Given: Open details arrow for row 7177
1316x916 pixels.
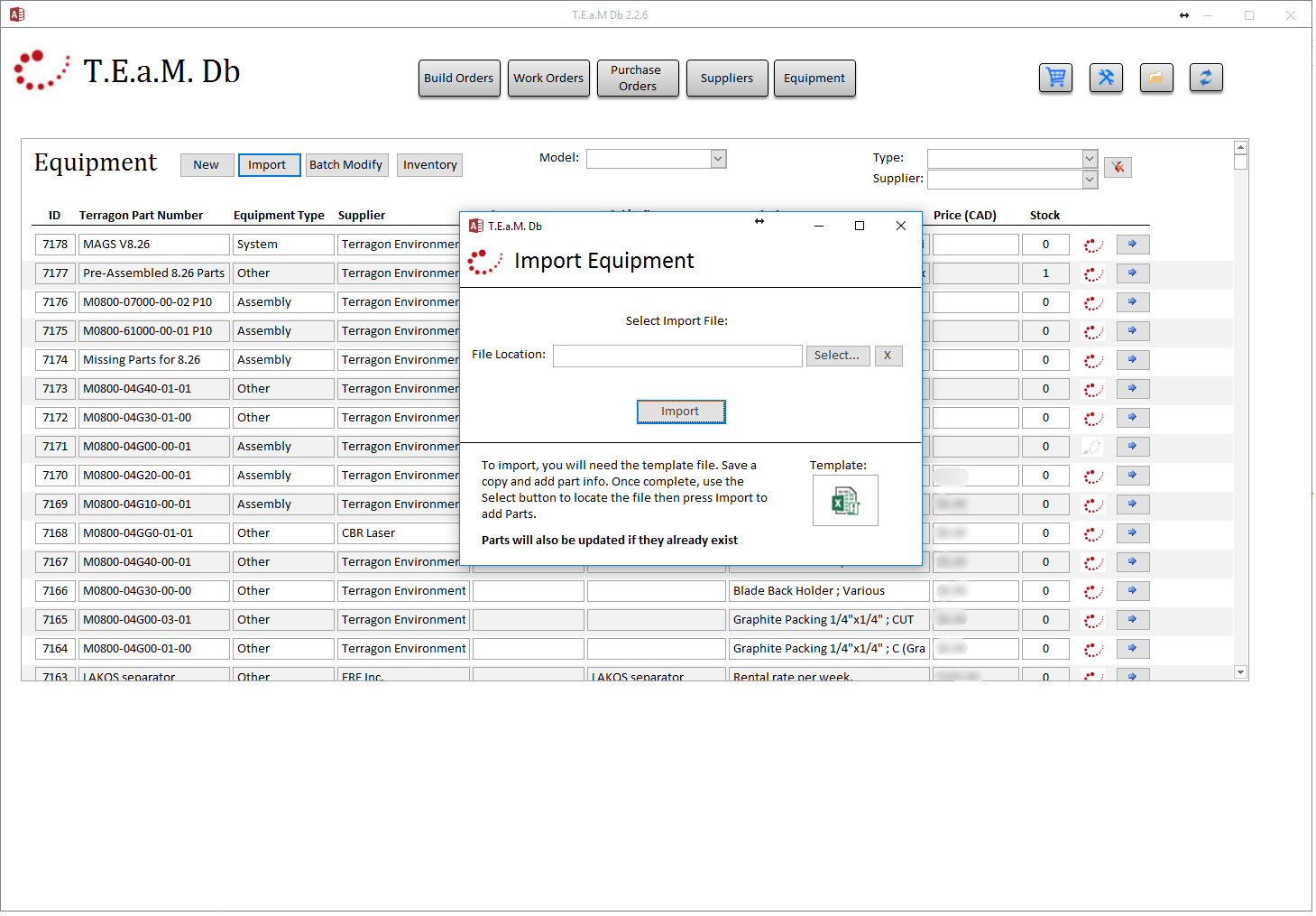Looking at the screenshot, I should click(x=1133, y=273).
